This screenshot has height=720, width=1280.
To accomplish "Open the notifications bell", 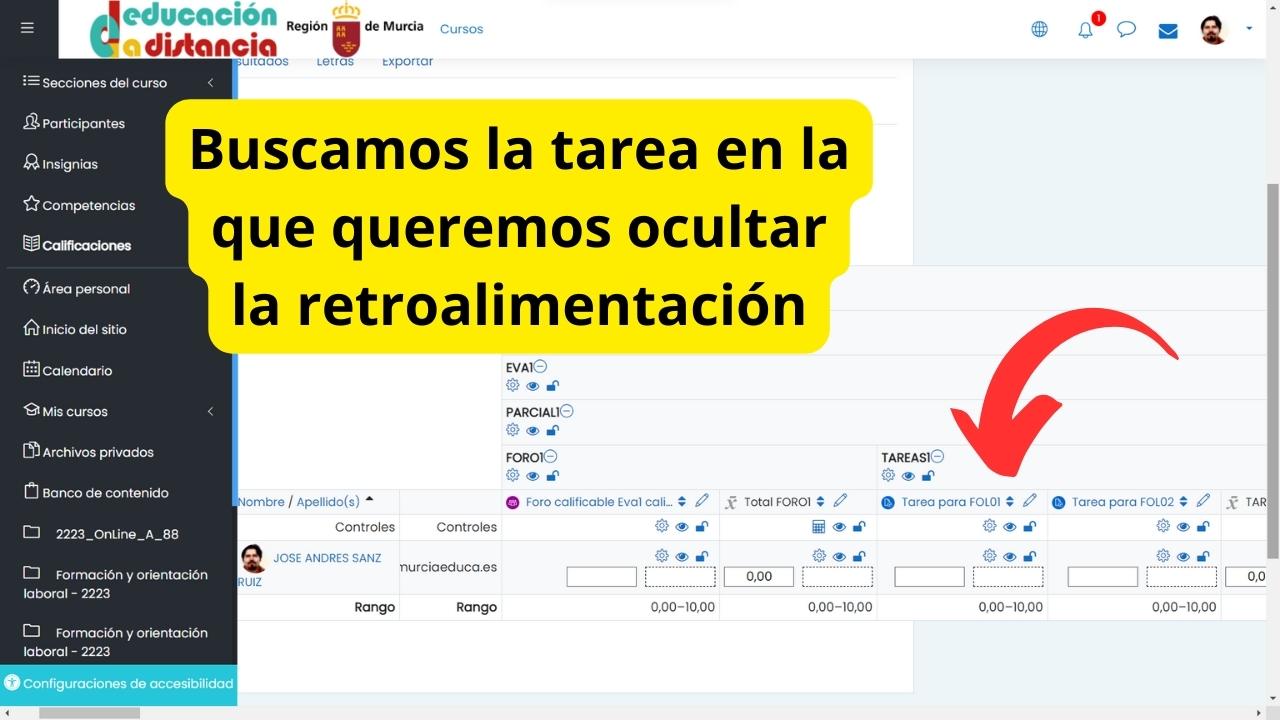I will point(1086,29).
